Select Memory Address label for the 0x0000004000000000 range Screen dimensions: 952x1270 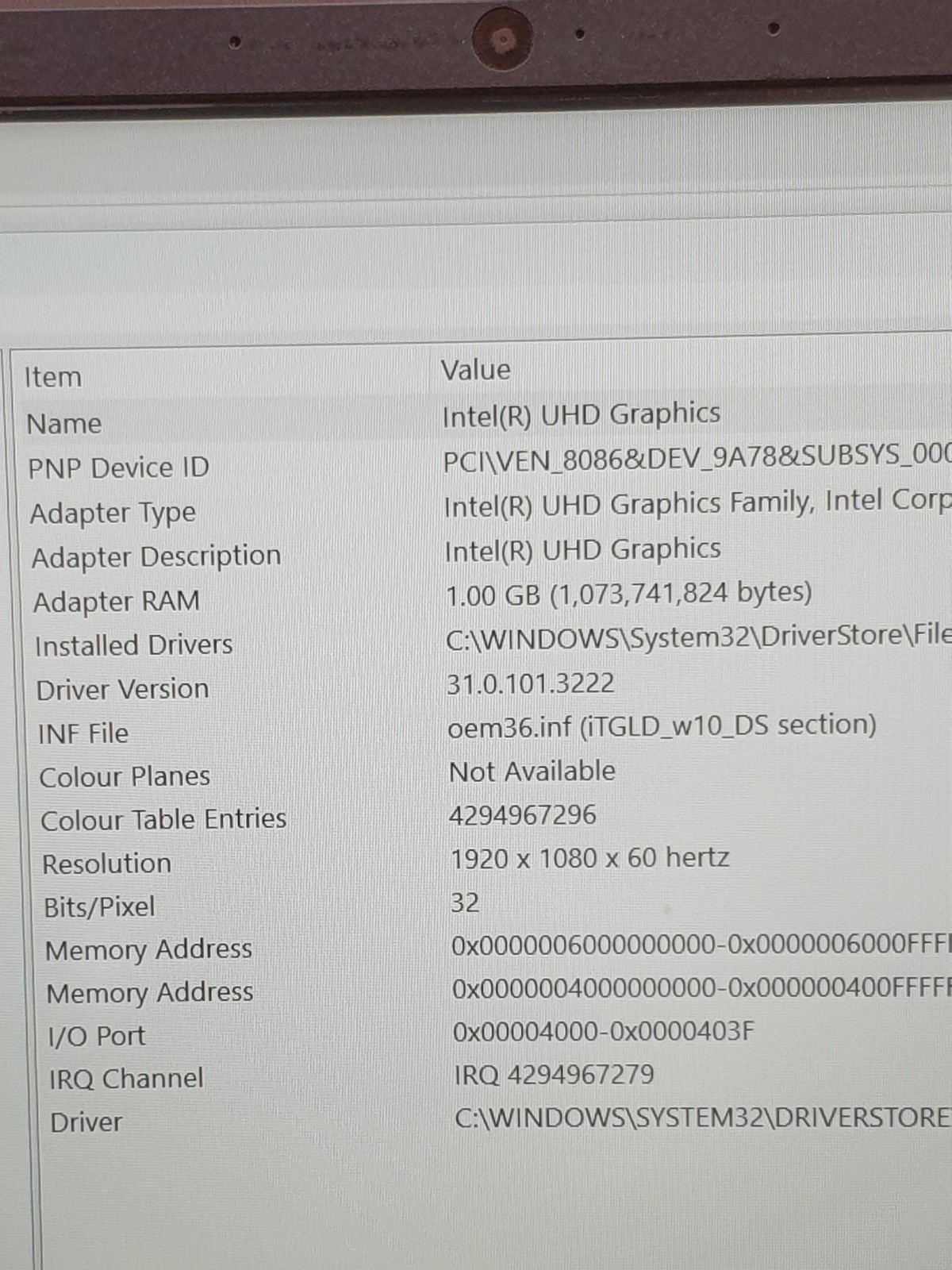tap(150, 992)
